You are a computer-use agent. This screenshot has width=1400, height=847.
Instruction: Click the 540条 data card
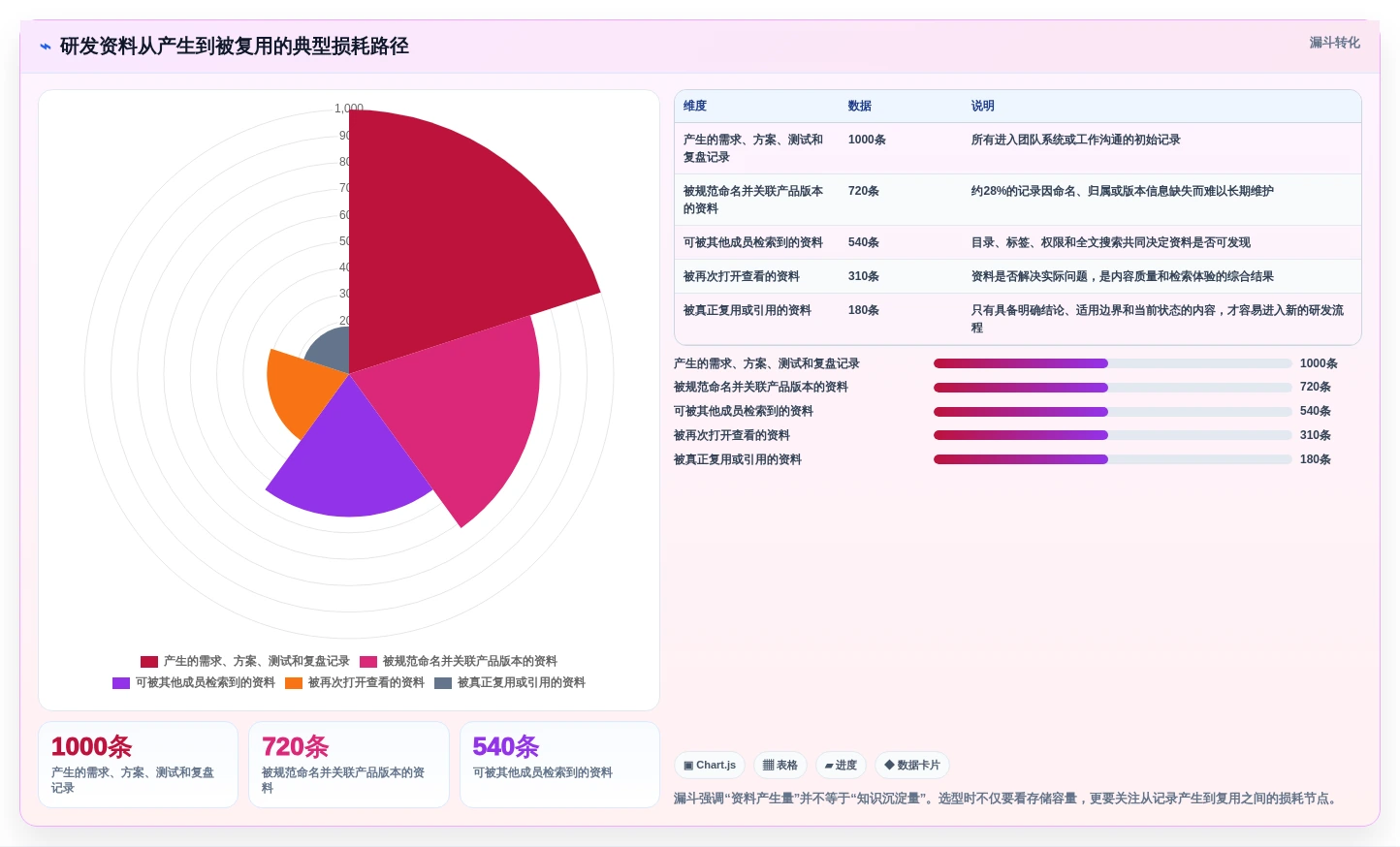point(559,765)
